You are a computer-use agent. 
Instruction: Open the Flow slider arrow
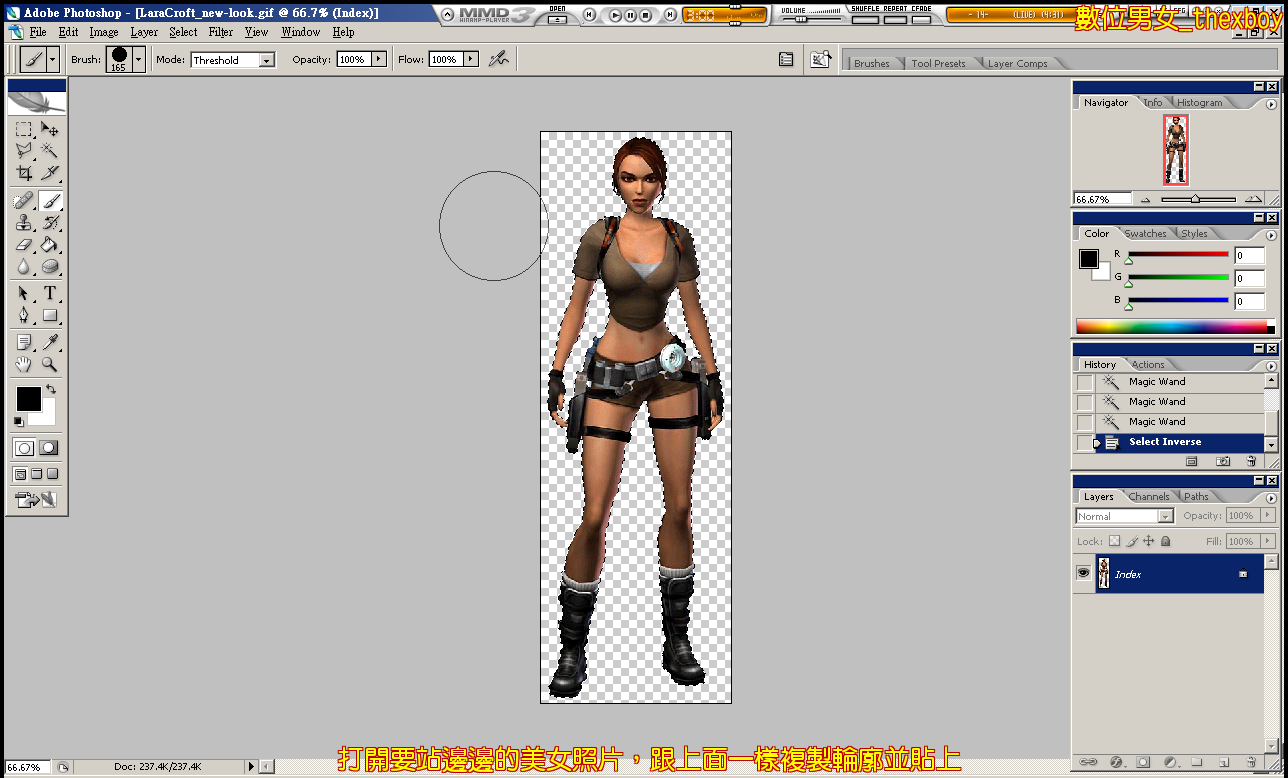pos(471,59)
